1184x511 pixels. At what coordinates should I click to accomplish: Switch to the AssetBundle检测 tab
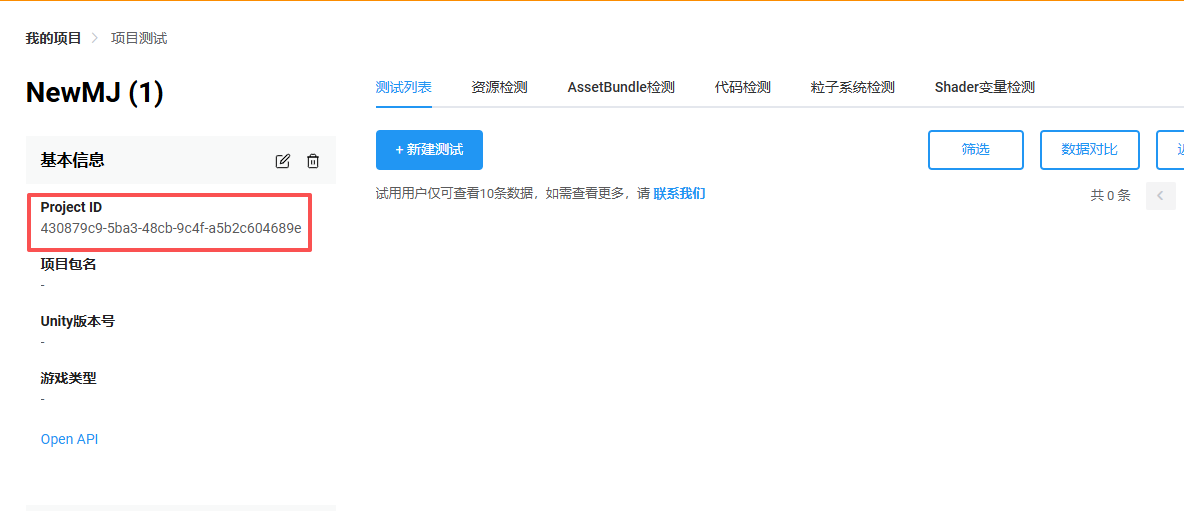point(621,88)
